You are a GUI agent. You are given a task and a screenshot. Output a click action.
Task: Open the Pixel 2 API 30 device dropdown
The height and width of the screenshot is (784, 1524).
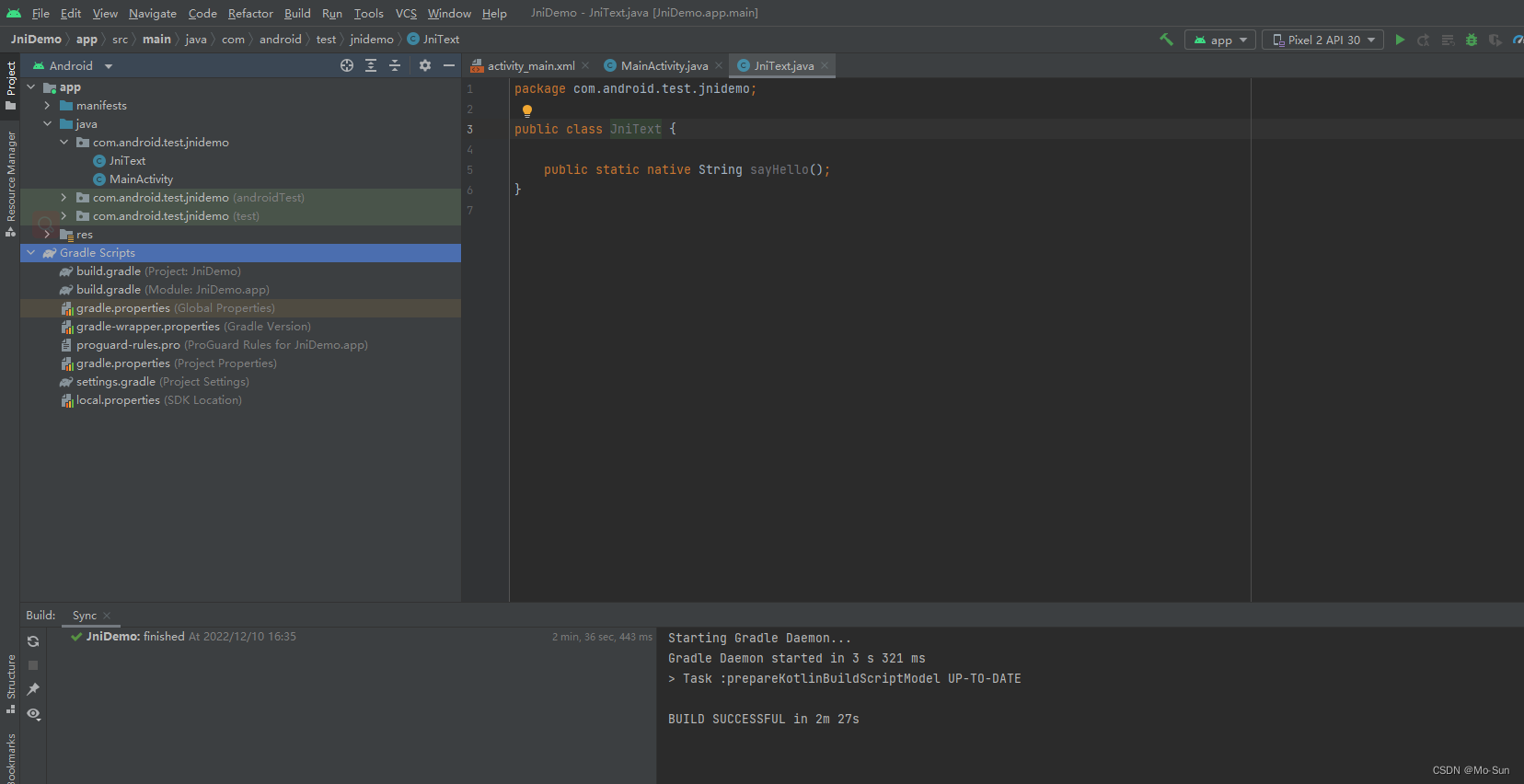click(1322, 40)
